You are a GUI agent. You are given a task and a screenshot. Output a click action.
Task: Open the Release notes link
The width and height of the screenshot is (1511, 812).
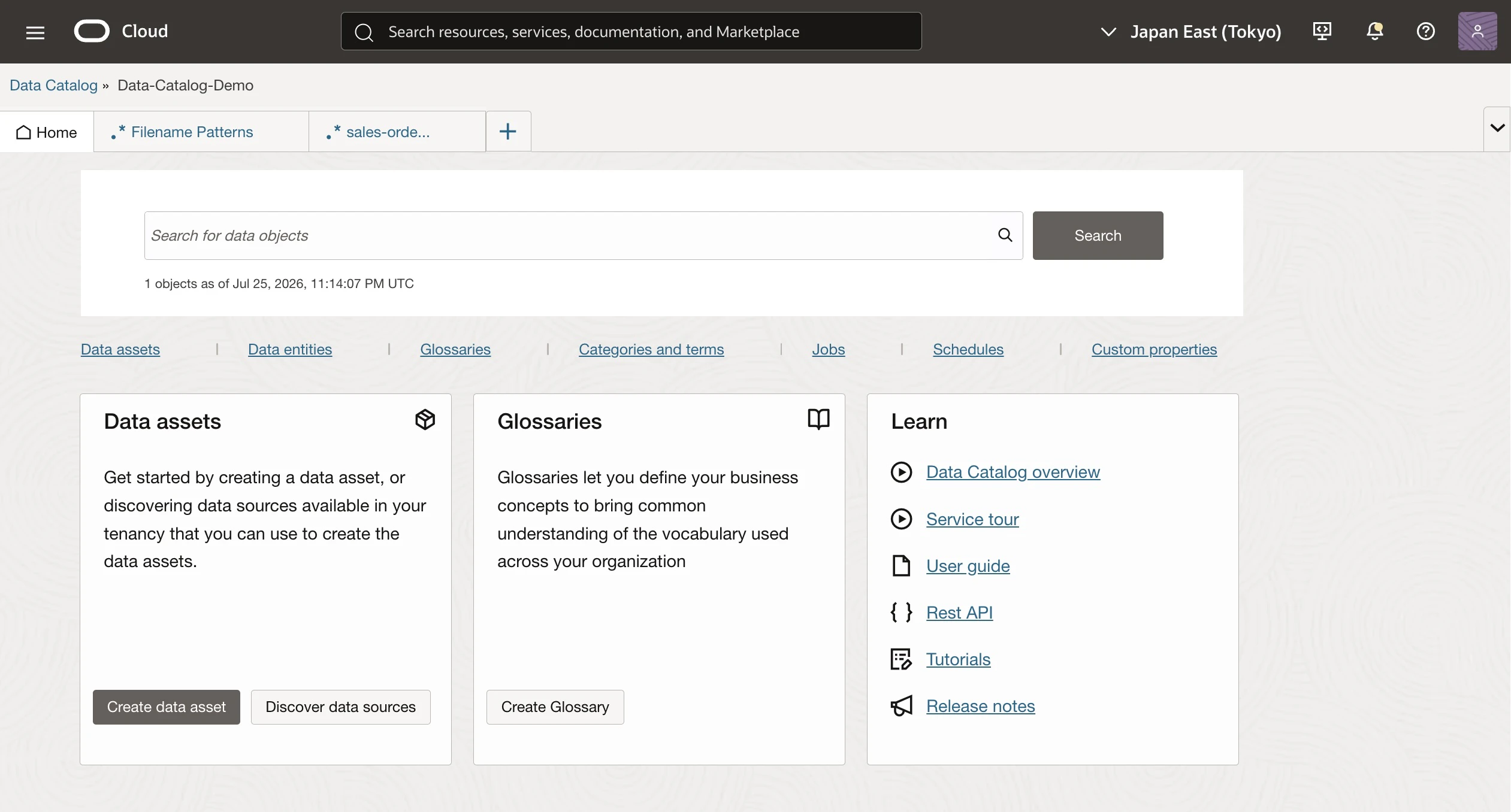coord(980,706)
